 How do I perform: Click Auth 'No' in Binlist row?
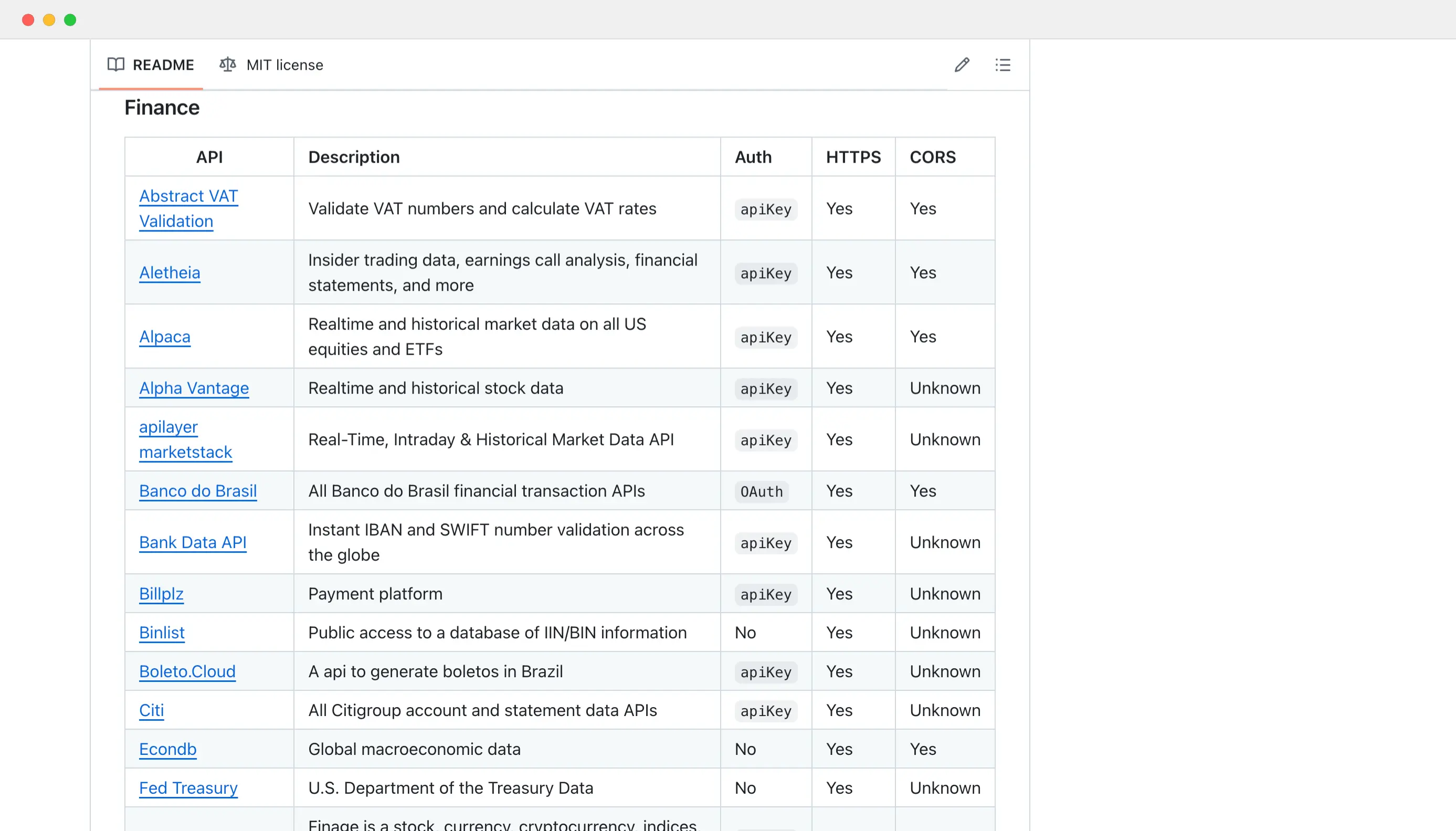click(745, 633)
